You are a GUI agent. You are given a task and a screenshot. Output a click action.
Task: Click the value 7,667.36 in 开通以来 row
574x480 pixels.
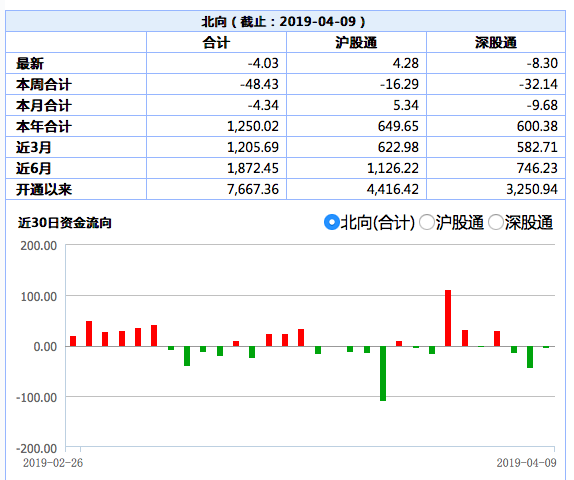tap(253, 189)
